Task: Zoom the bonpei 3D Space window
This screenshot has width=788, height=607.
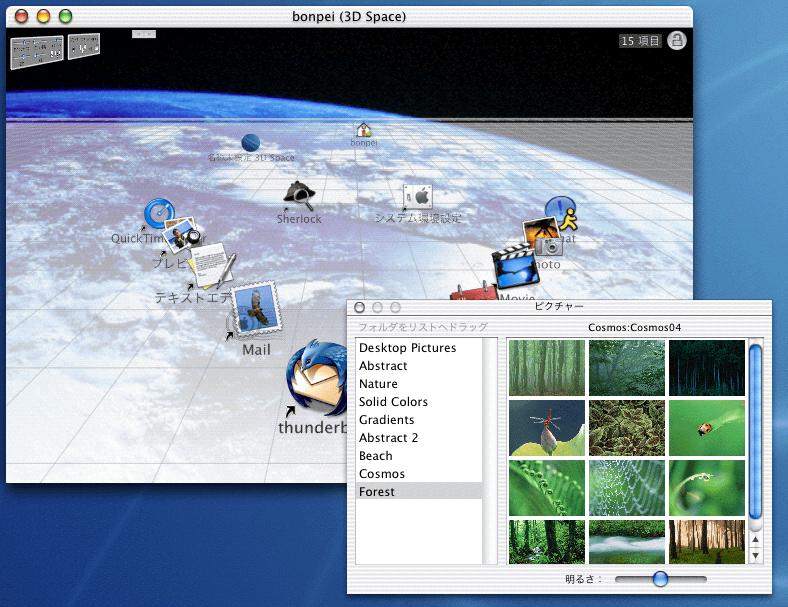Action: 65,16
